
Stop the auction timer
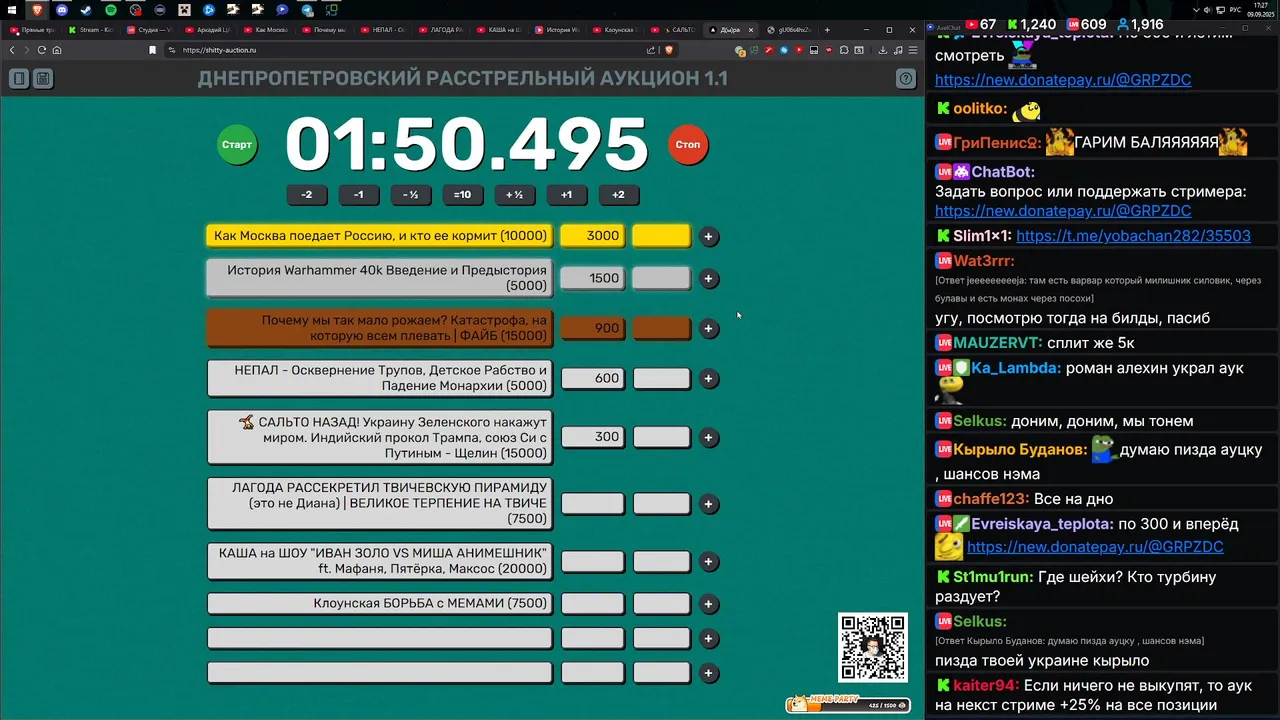pos(688,145)
